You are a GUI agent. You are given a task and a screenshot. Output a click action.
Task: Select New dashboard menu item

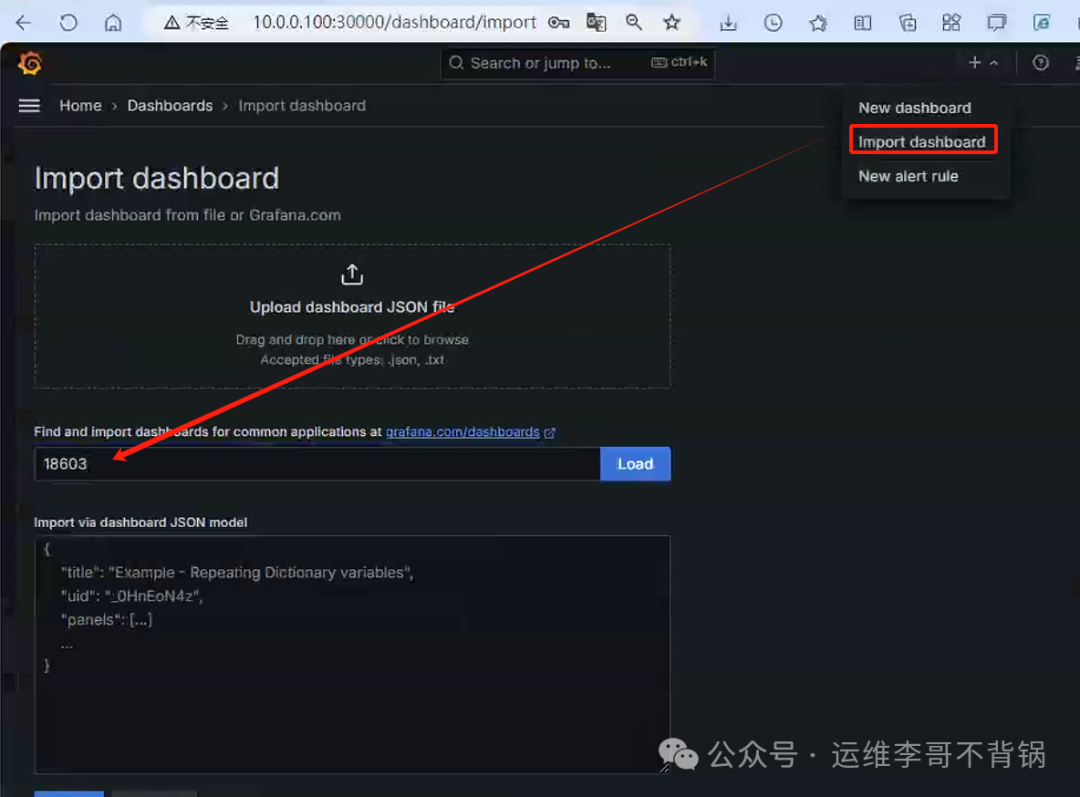pyautogui.click(x=915, y=108)
